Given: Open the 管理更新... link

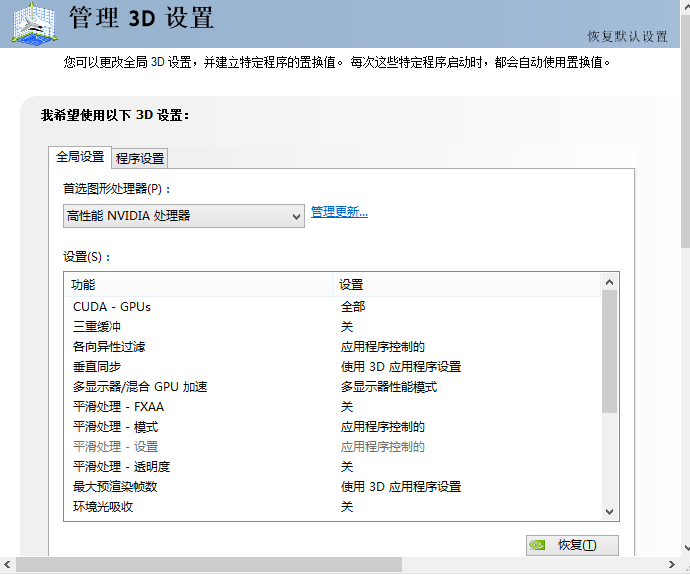Looking at the screenshot, I should click(339, 212).
